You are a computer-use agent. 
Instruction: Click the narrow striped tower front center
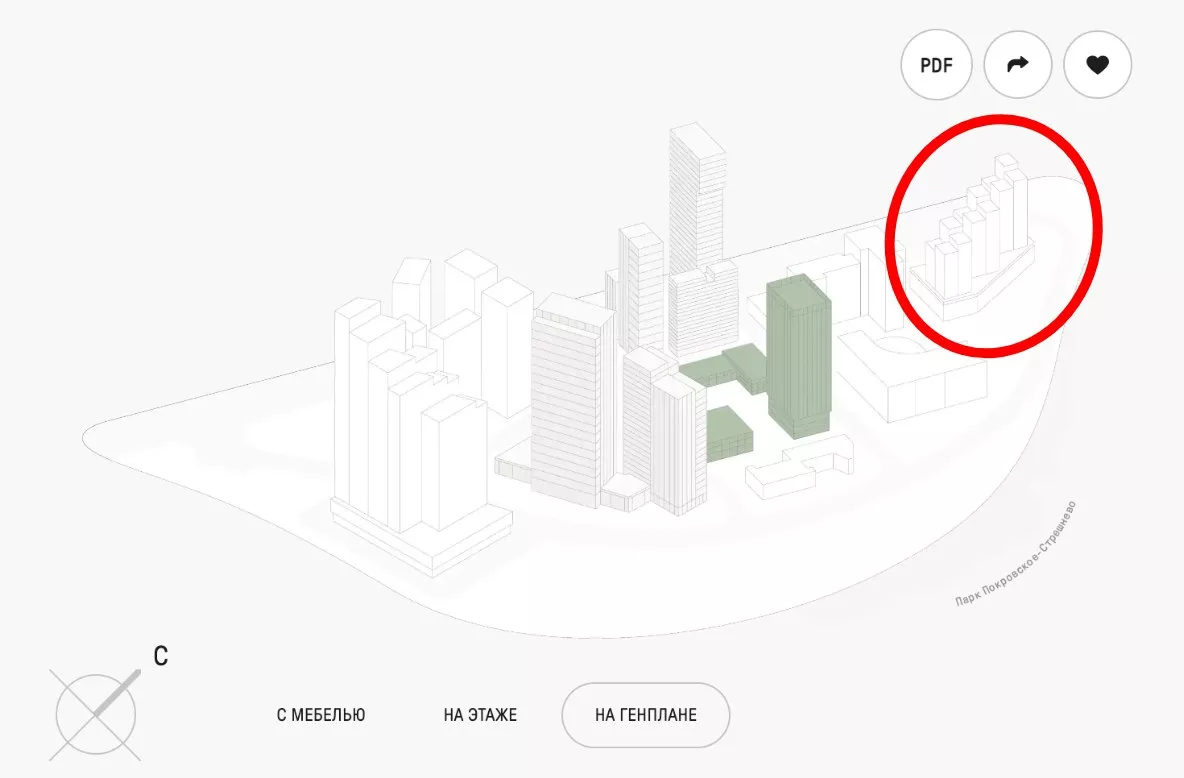point(678,446)
